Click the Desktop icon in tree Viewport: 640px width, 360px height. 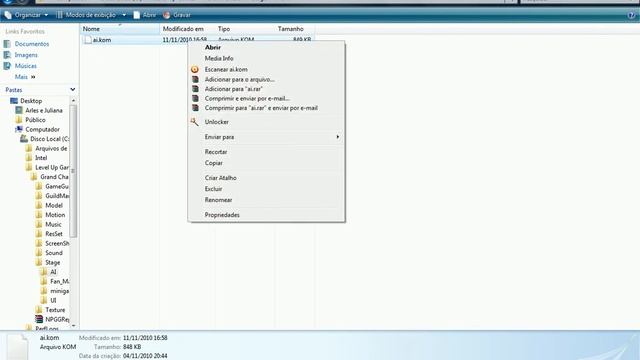coord(14,101)
